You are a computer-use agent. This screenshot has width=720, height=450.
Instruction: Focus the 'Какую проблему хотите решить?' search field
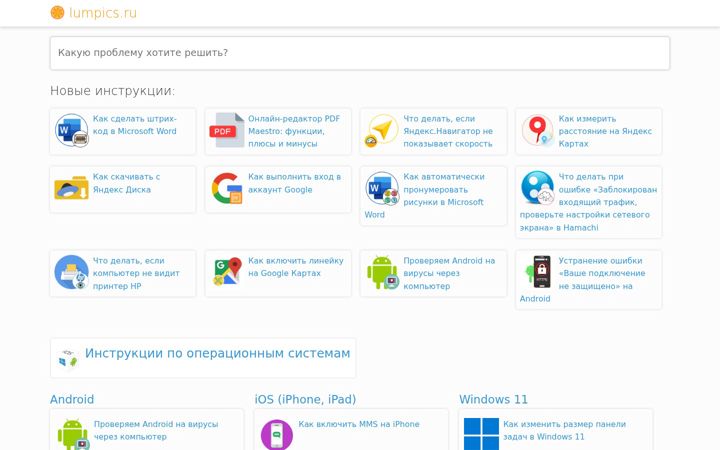click(360, 53)
